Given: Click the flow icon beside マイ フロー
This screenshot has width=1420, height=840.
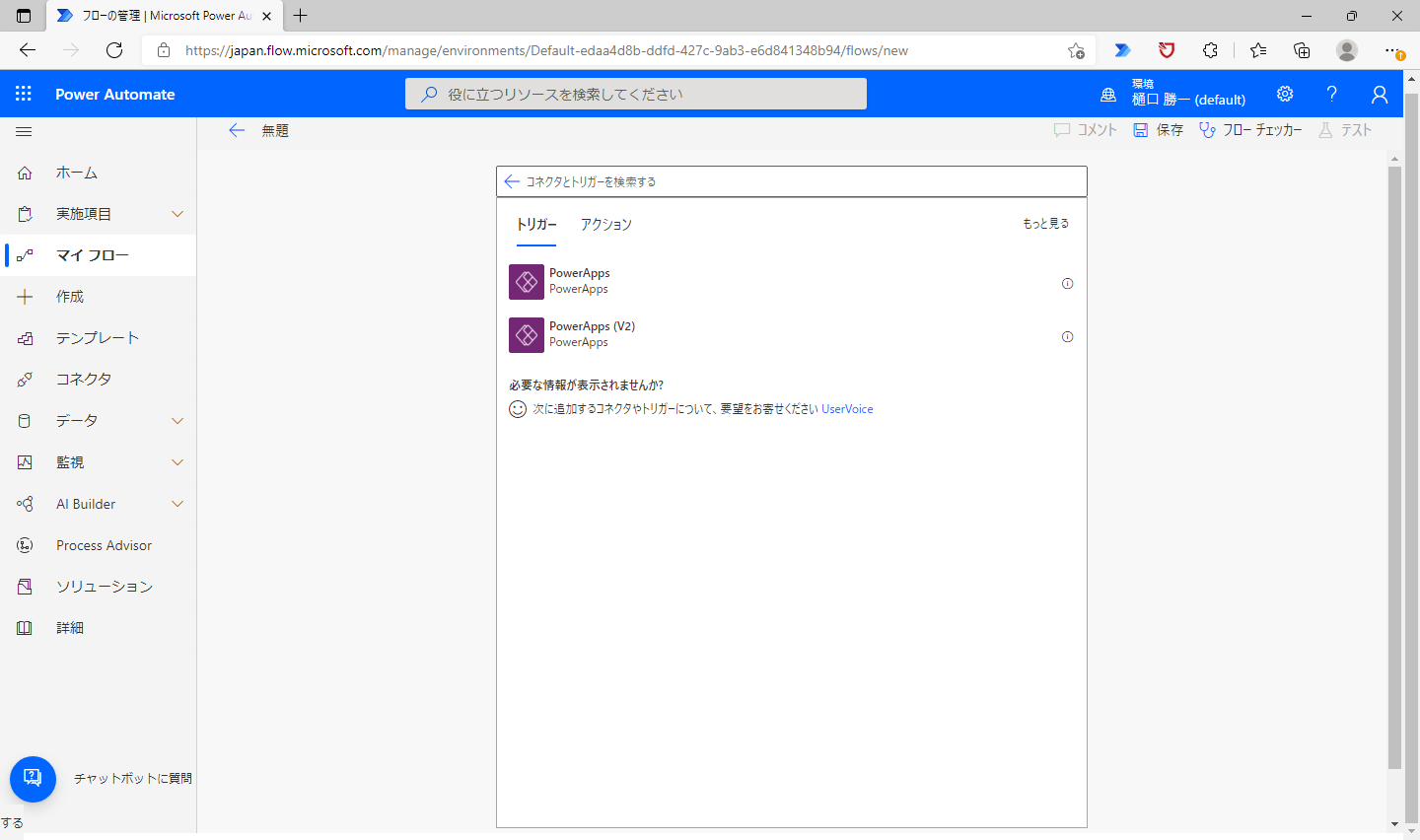Looking at the screenshot, I should [25, 255].
